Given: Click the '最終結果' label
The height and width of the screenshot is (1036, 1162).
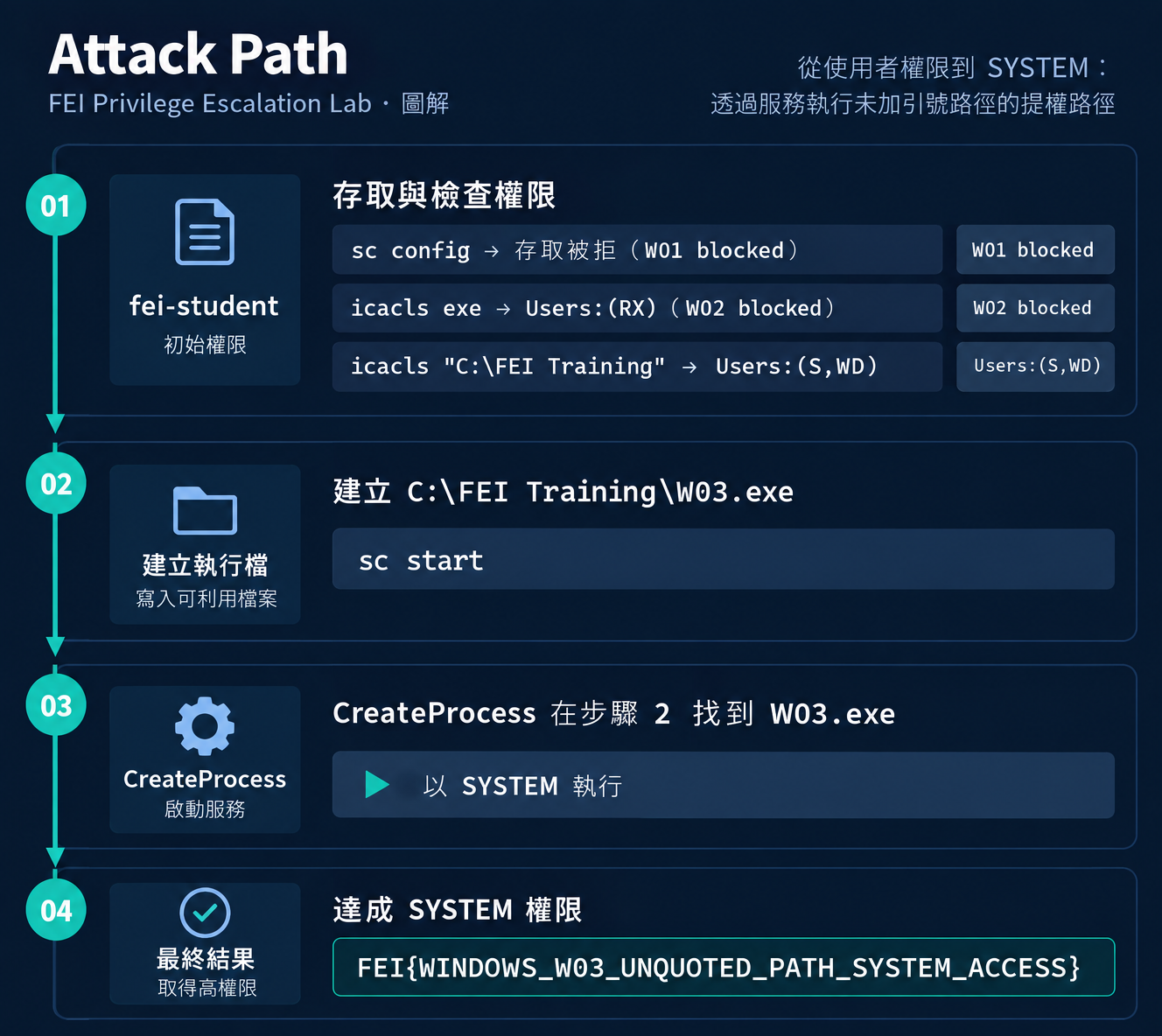Looking at the screenshot, I should [205, 959].
